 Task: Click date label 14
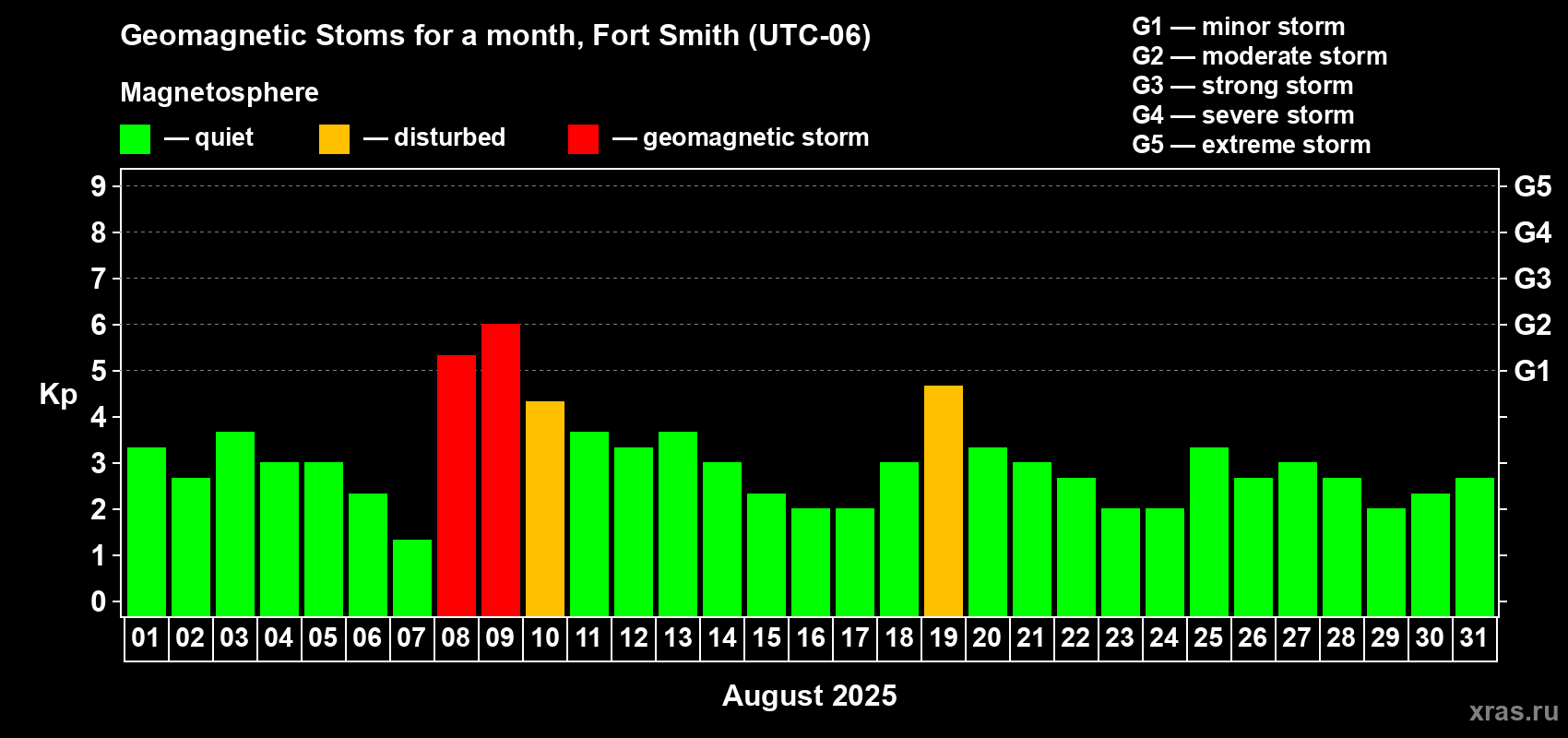722,637
